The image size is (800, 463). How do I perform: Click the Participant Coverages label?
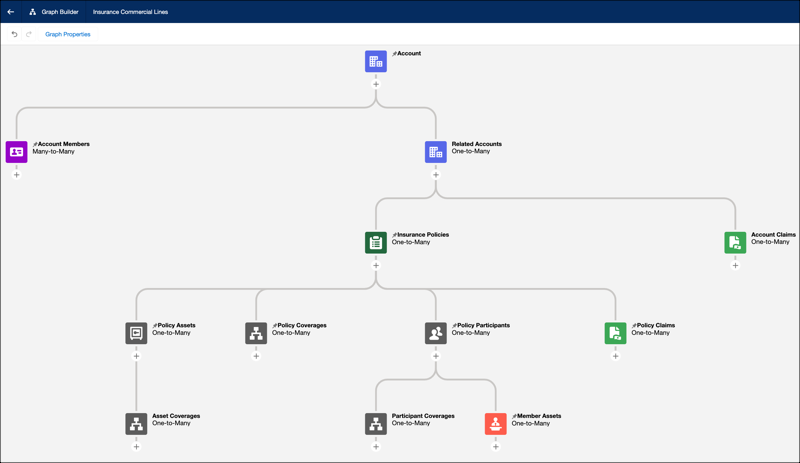423,416
